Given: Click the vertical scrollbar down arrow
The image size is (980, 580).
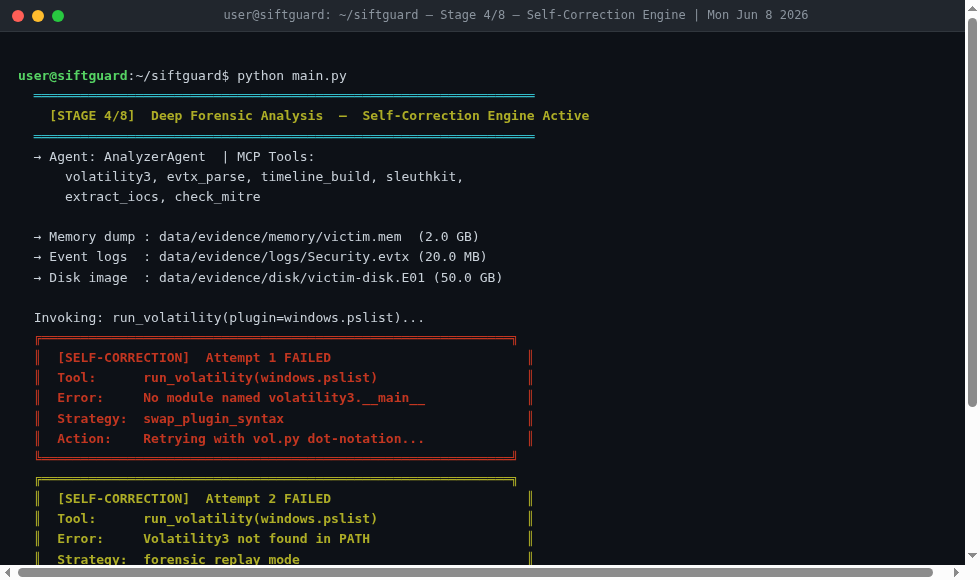Looking at the screenshot, I should (x=972, y=555).
